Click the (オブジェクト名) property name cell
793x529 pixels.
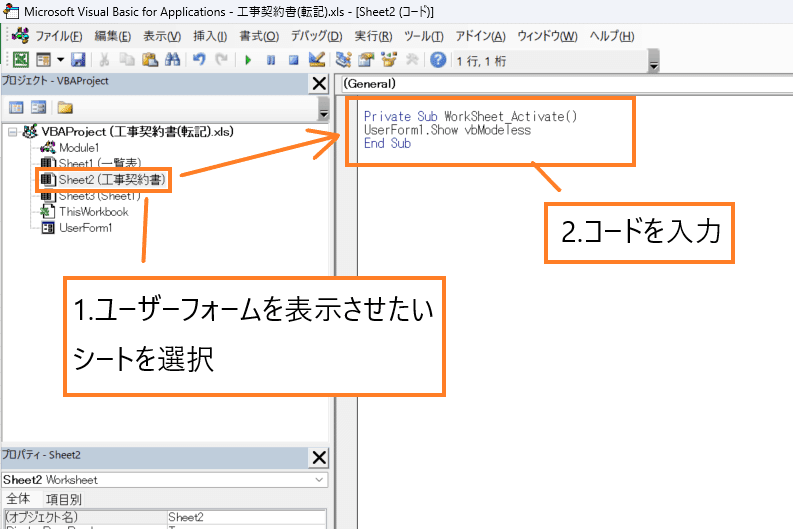click(x=85, y=517)
